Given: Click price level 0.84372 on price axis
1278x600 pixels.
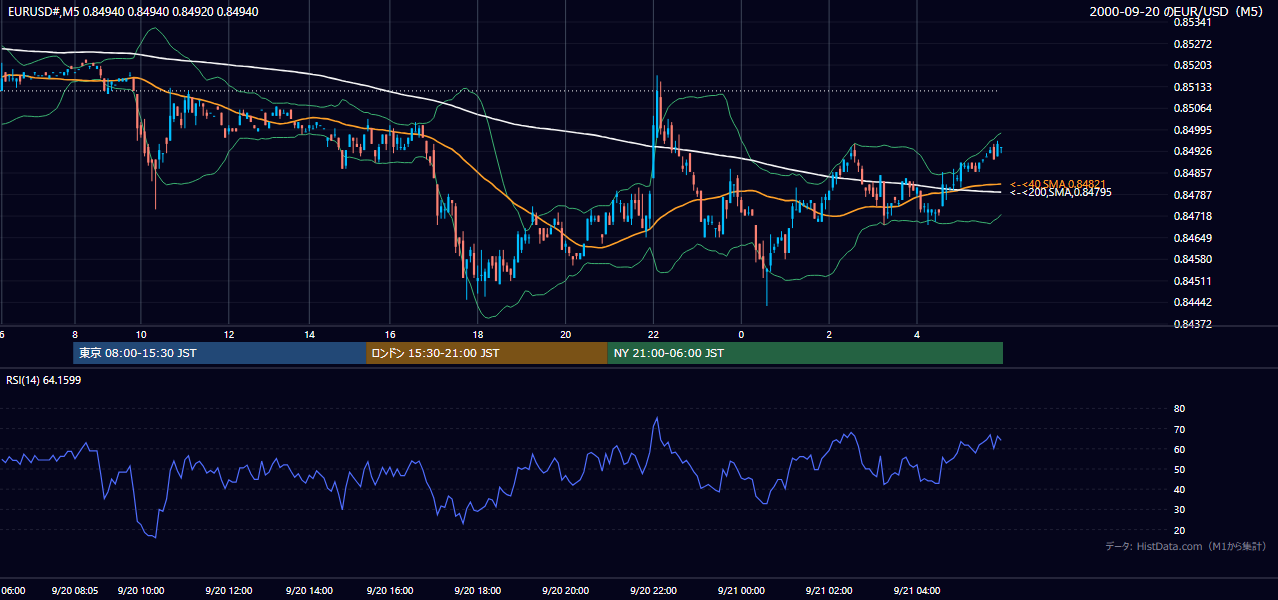Looking at the screenshot, I should [x=1192, y=324].
